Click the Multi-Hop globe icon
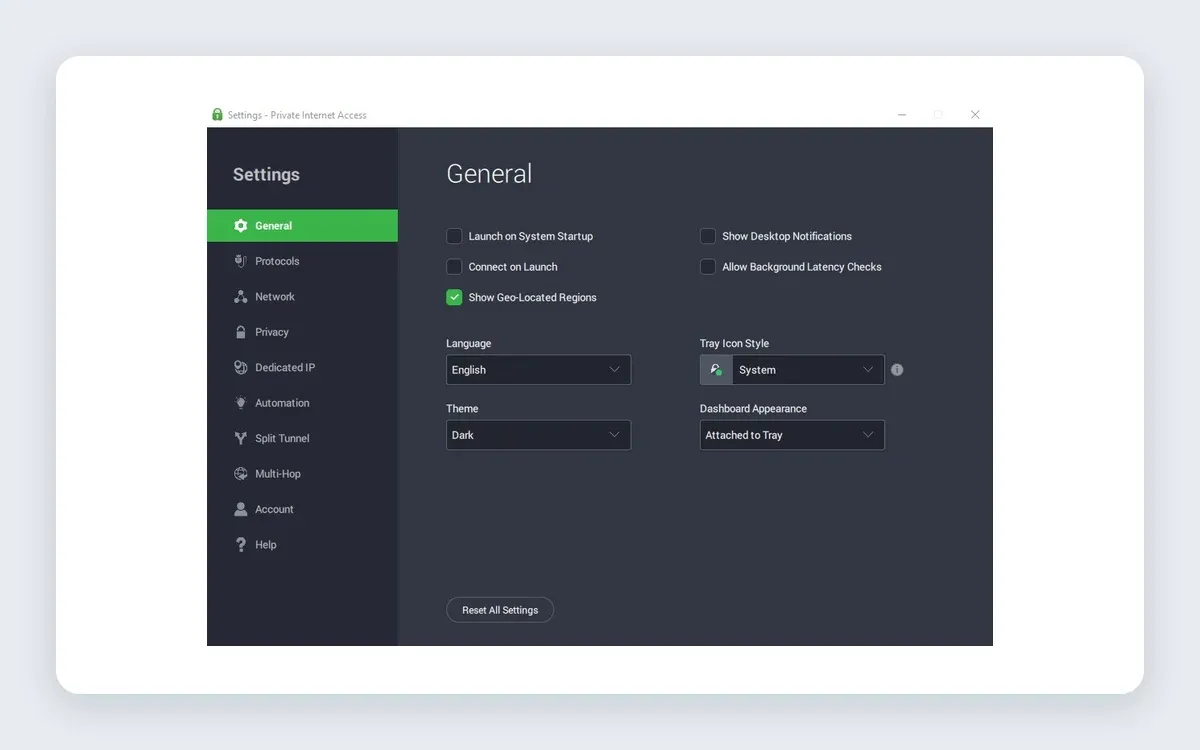Image resolution: width=1200 pixels, height=750 pixels. pyautogui.click(x=240, y=474)
